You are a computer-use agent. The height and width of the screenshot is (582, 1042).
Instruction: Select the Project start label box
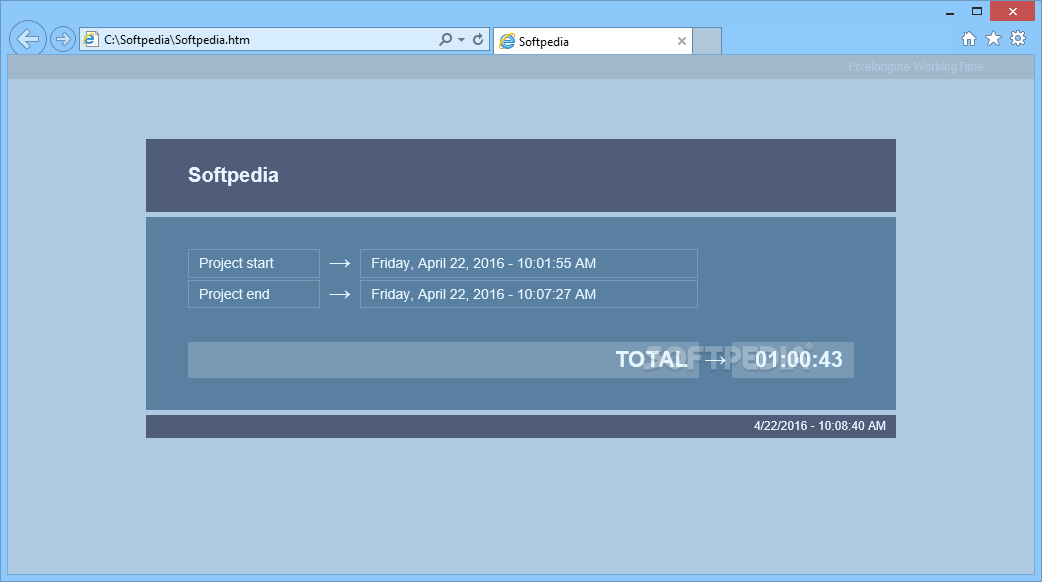[254, 263]
